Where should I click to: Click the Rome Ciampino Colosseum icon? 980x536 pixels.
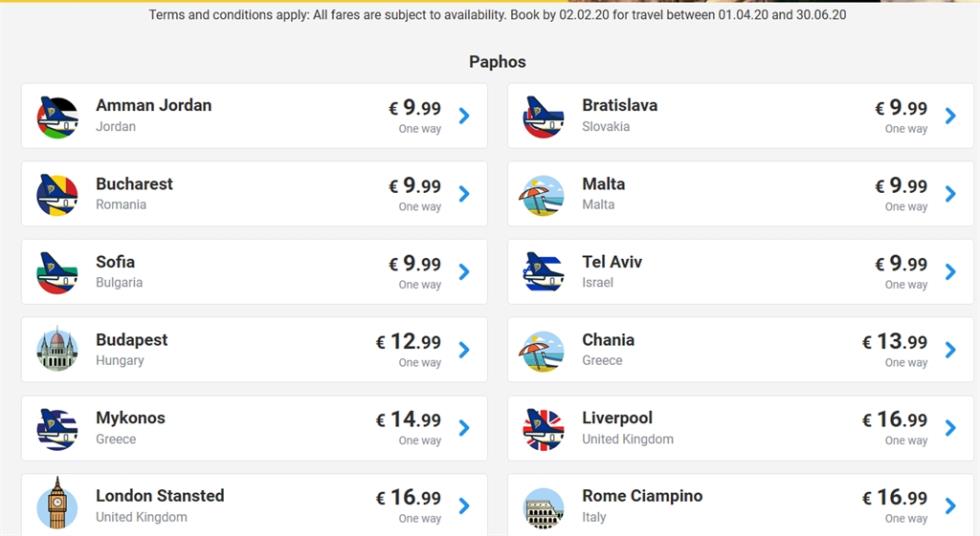[542, 507]
